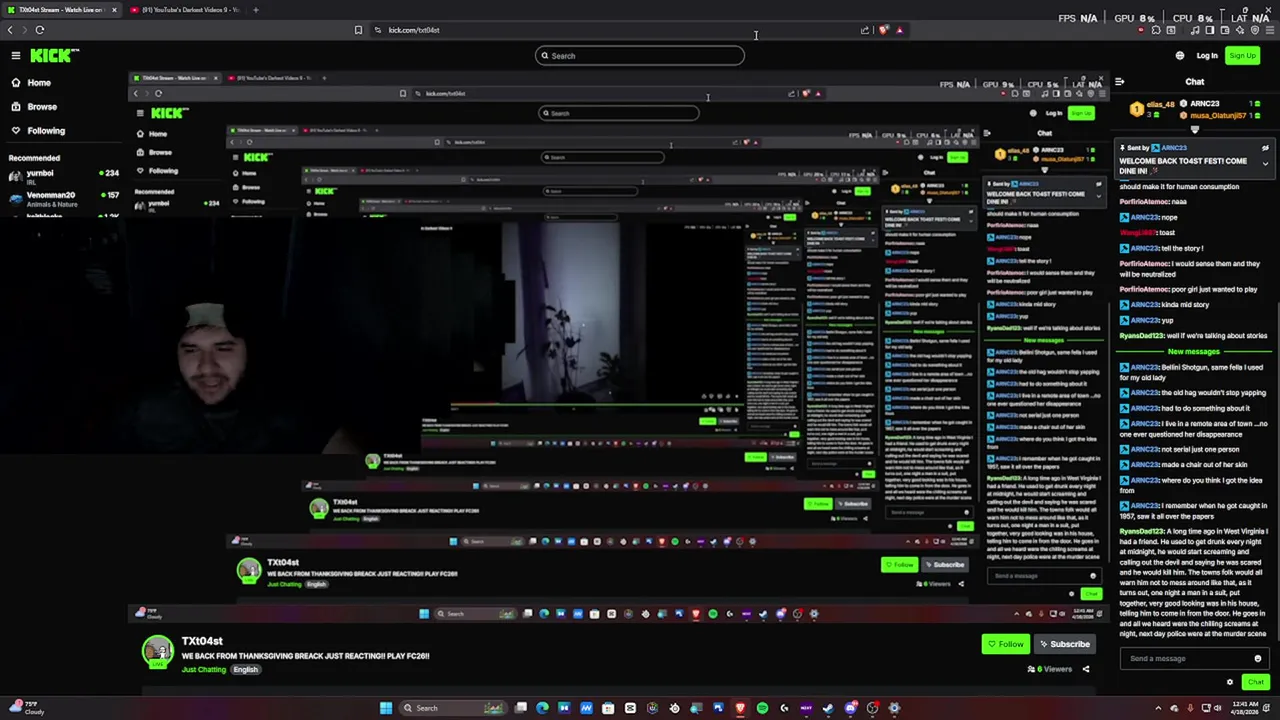This screenshot has height=720, width=1280.
Task: Open Brave browser from taskbar
Action: [x=740, y=709]
